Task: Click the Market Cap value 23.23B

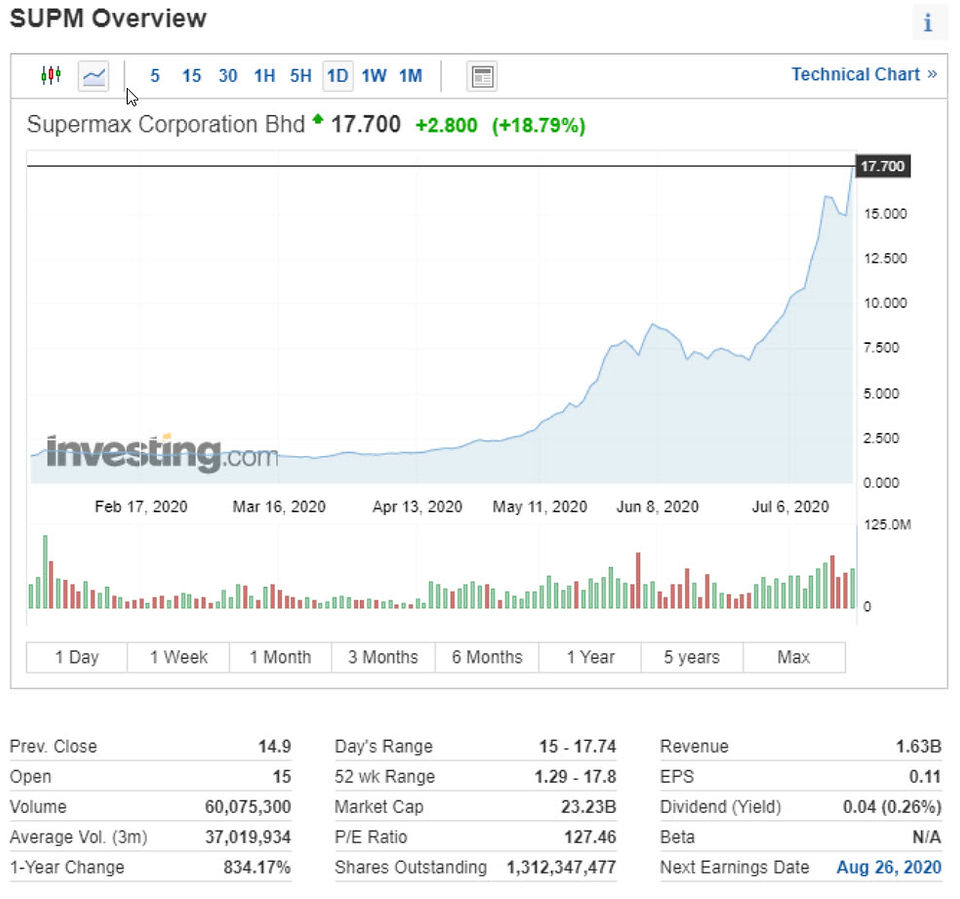Action: tap(588, 807)
